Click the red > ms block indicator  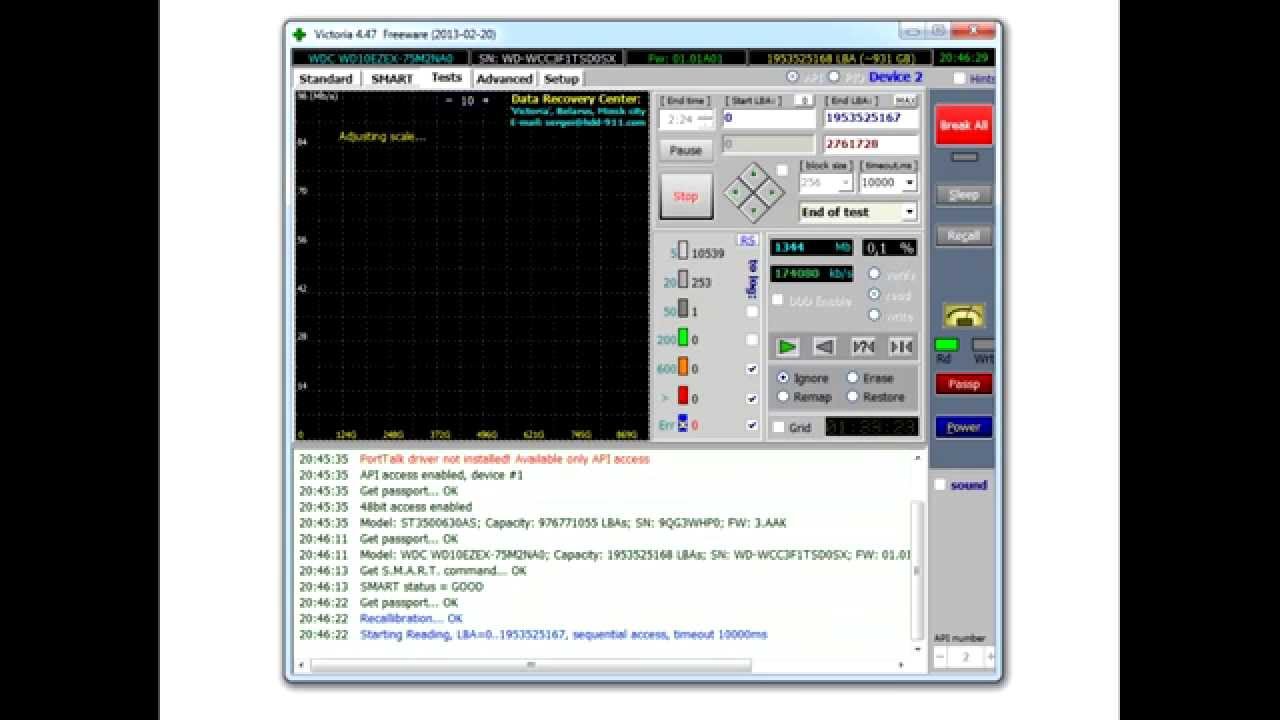[683, 396]
